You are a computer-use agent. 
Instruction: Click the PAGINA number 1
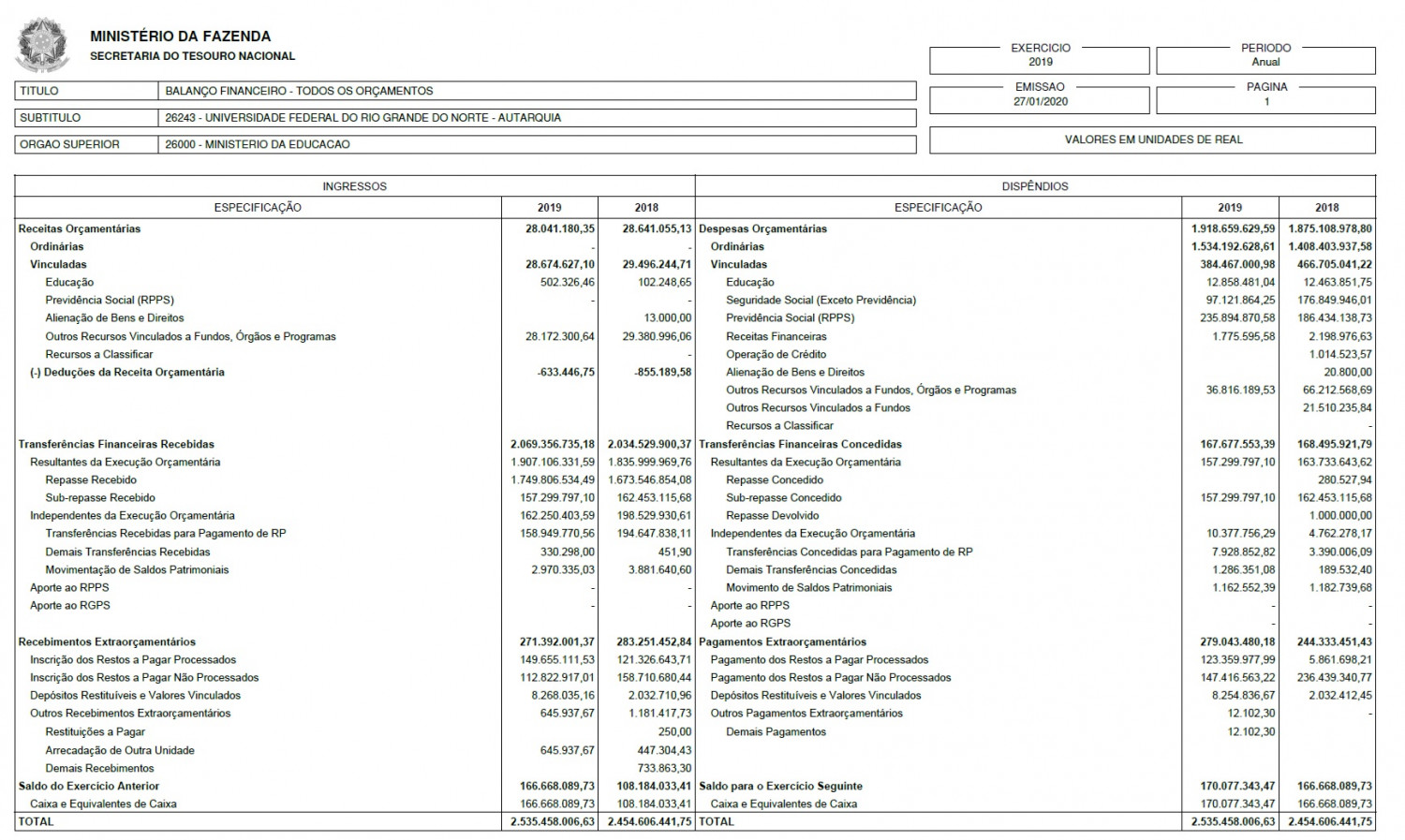(1266, 101)
